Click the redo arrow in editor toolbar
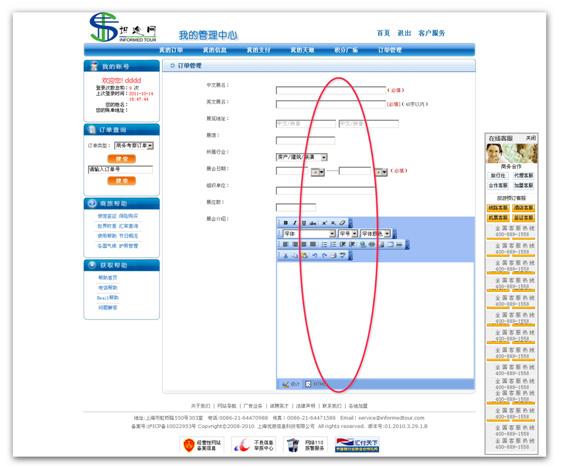Viewport: 564px width, 469px height. (x=324, y=255)
